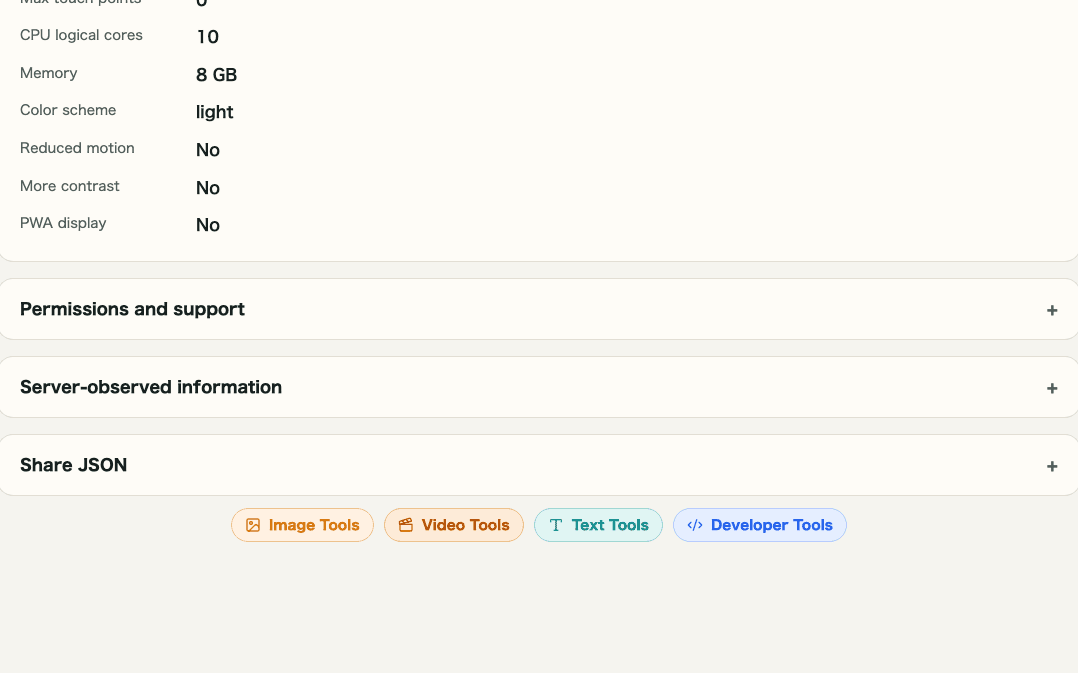
Task: Click the letter T icon on Text Tools
Action: (x=556, y=524)
